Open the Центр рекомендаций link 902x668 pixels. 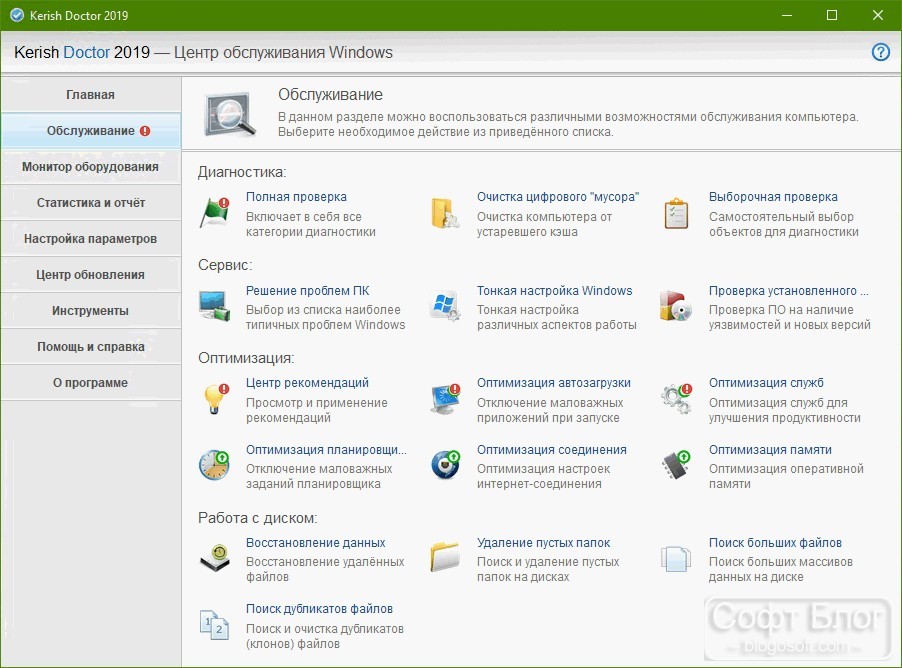click(307, 383)
